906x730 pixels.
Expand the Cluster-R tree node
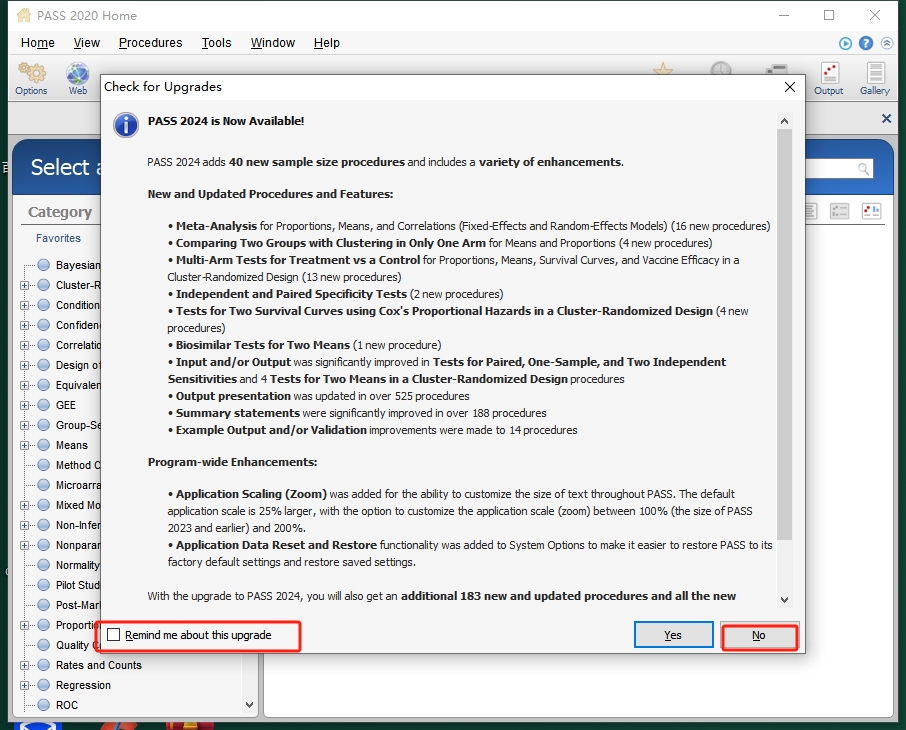point(24,285)
